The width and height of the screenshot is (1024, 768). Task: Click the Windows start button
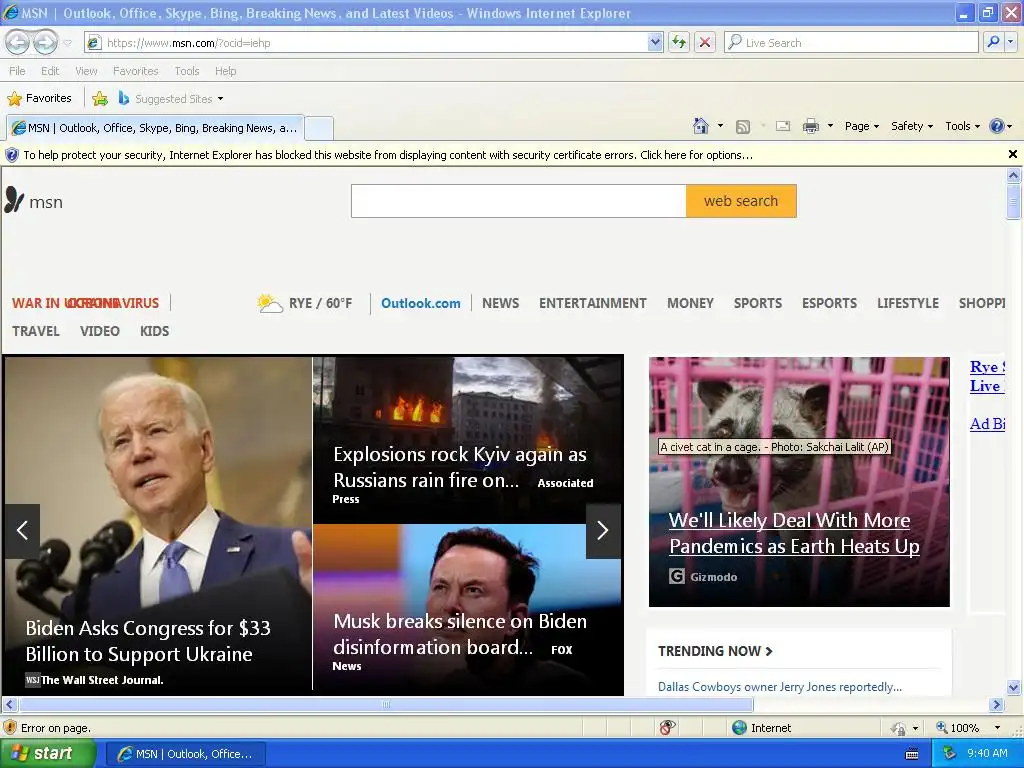click(x=49, y=753)
